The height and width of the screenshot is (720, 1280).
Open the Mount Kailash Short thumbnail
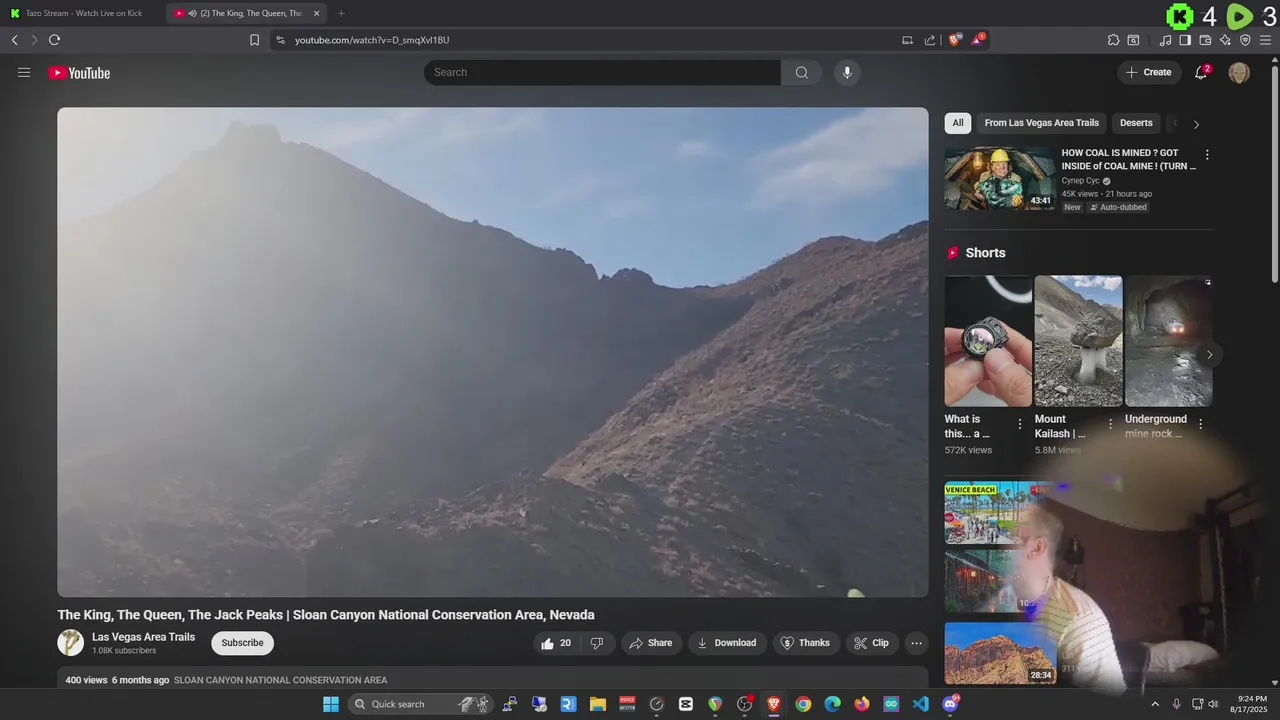1078,341
